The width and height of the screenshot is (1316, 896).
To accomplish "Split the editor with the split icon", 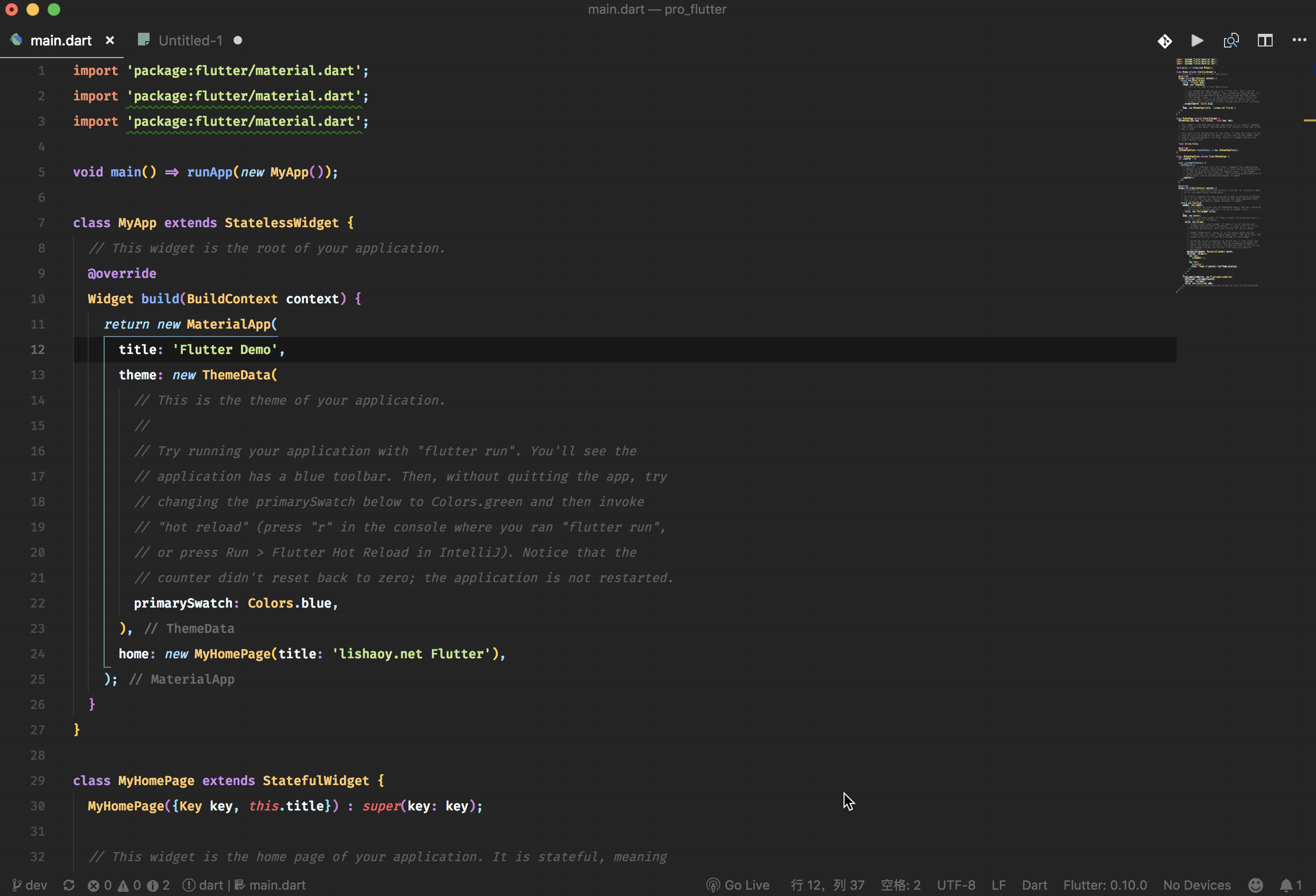I will click(1265, 41).
